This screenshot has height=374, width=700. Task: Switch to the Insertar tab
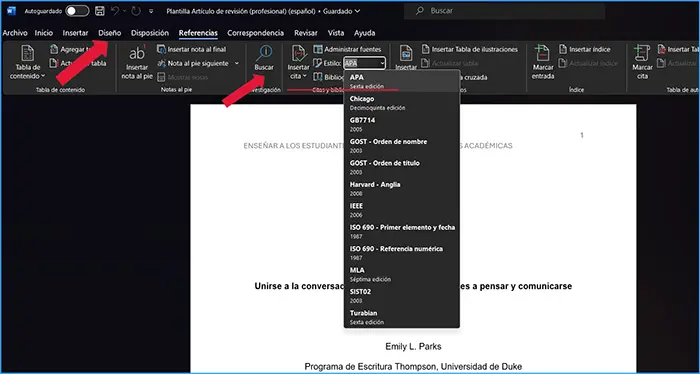[75, 33]
